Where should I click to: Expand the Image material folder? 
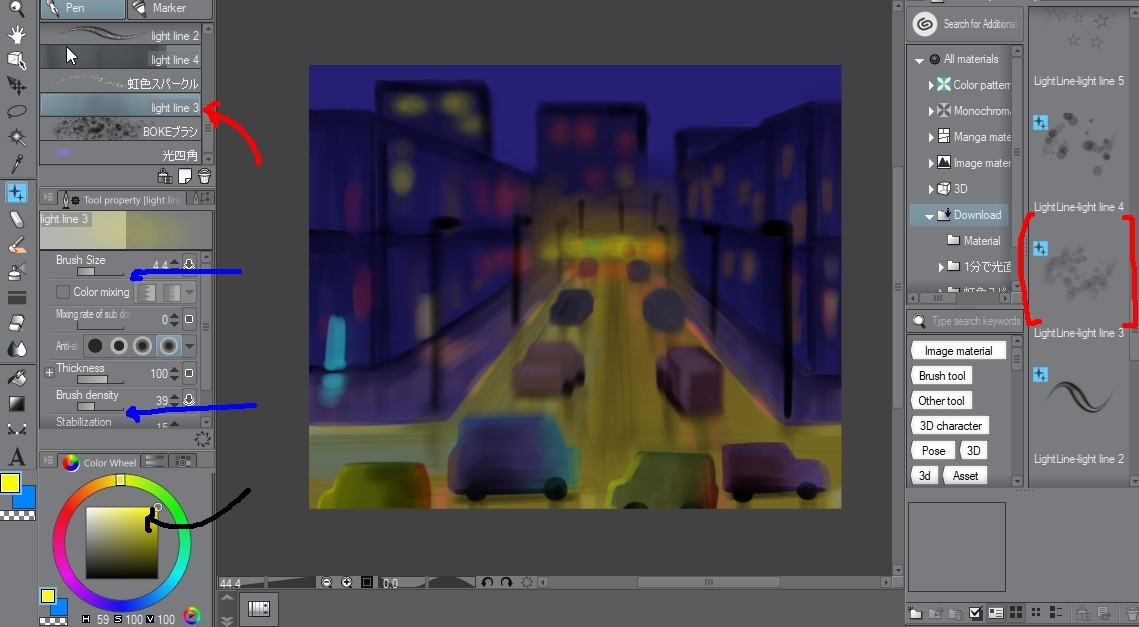pos(931,163)
